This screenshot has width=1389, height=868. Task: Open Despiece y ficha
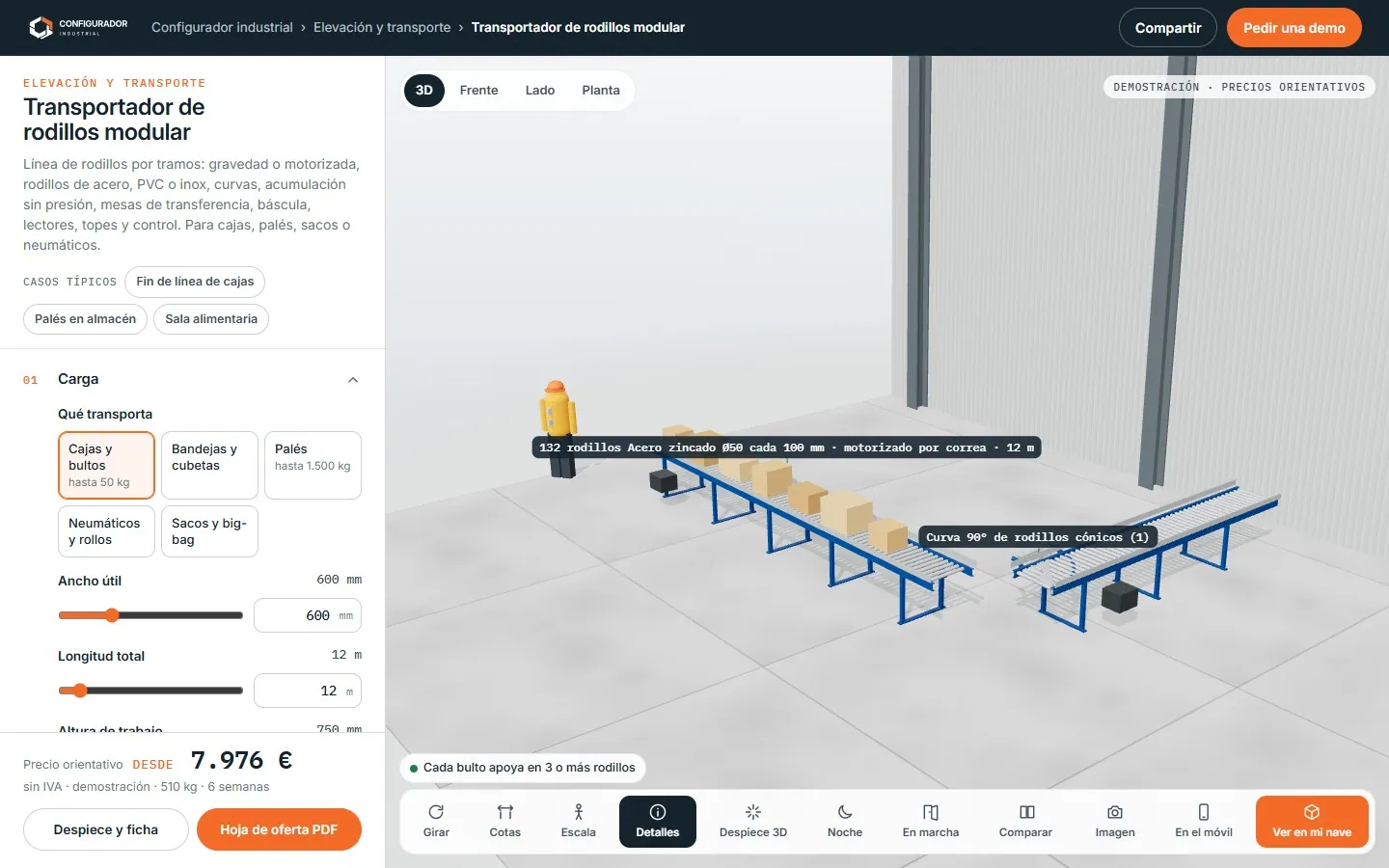106,829
